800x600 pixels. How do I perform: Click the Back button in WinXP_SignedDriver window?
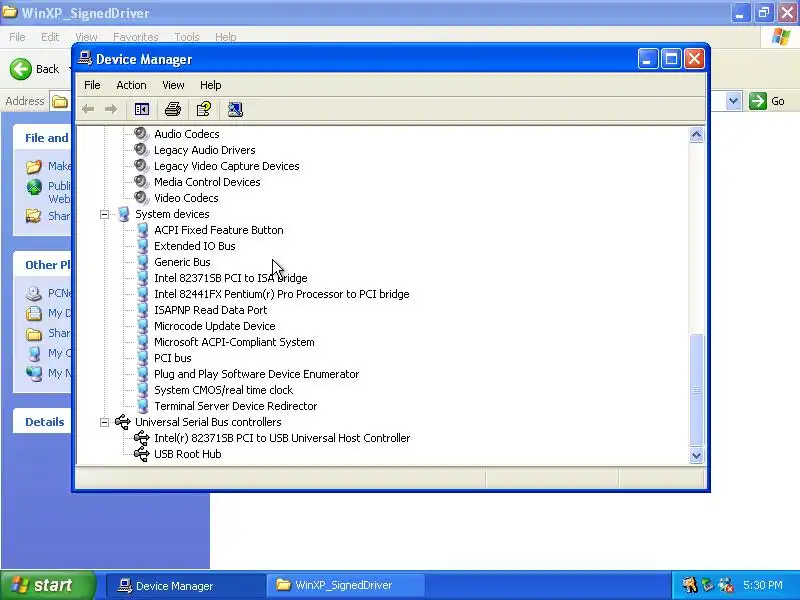coord(35,69)
